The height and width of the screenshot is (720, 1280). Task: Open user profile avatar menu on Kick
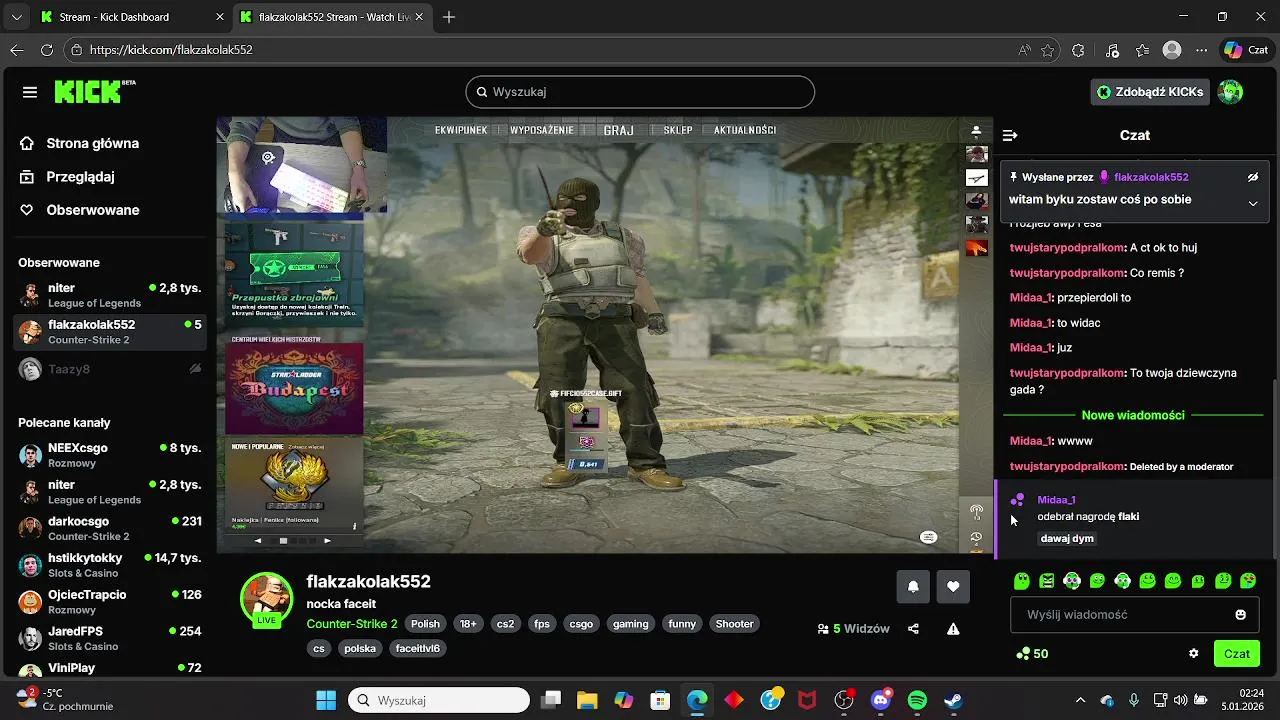1230,92
